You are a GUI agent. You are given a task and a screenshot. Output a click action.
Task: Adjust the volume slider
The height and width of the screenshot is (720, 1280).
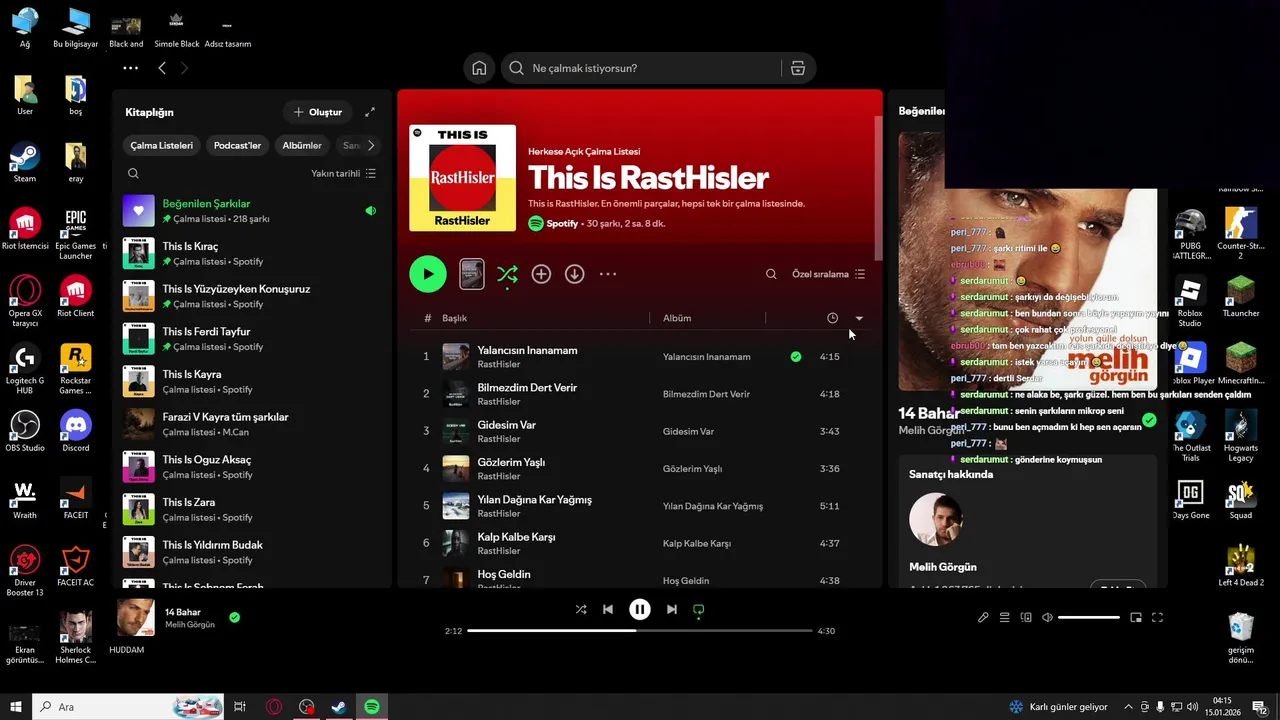1089,618
